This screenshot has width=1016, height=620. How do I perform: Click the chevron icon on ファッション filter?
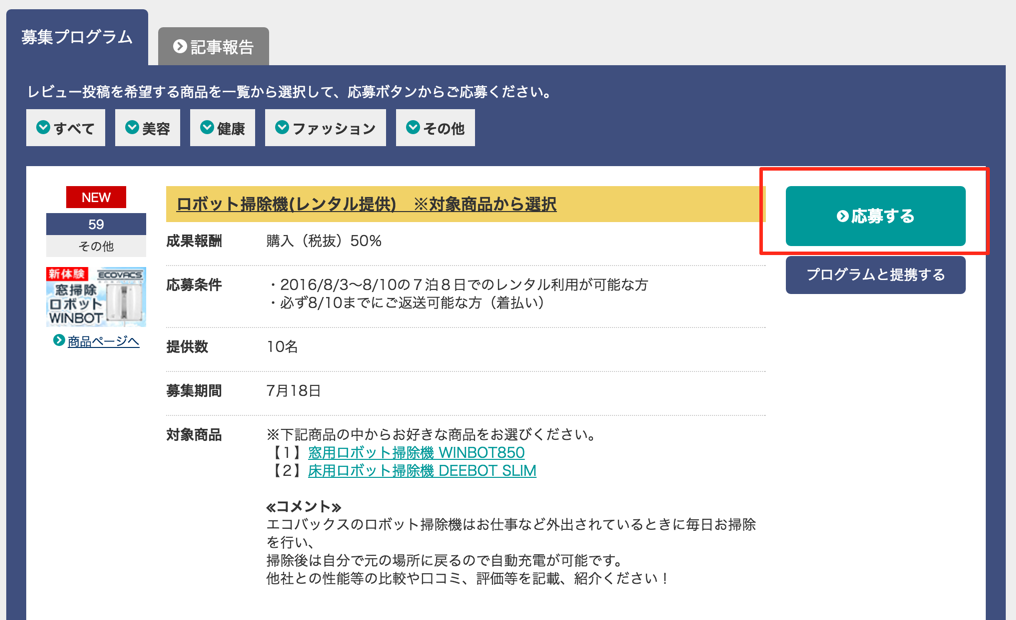coord(282,128)
